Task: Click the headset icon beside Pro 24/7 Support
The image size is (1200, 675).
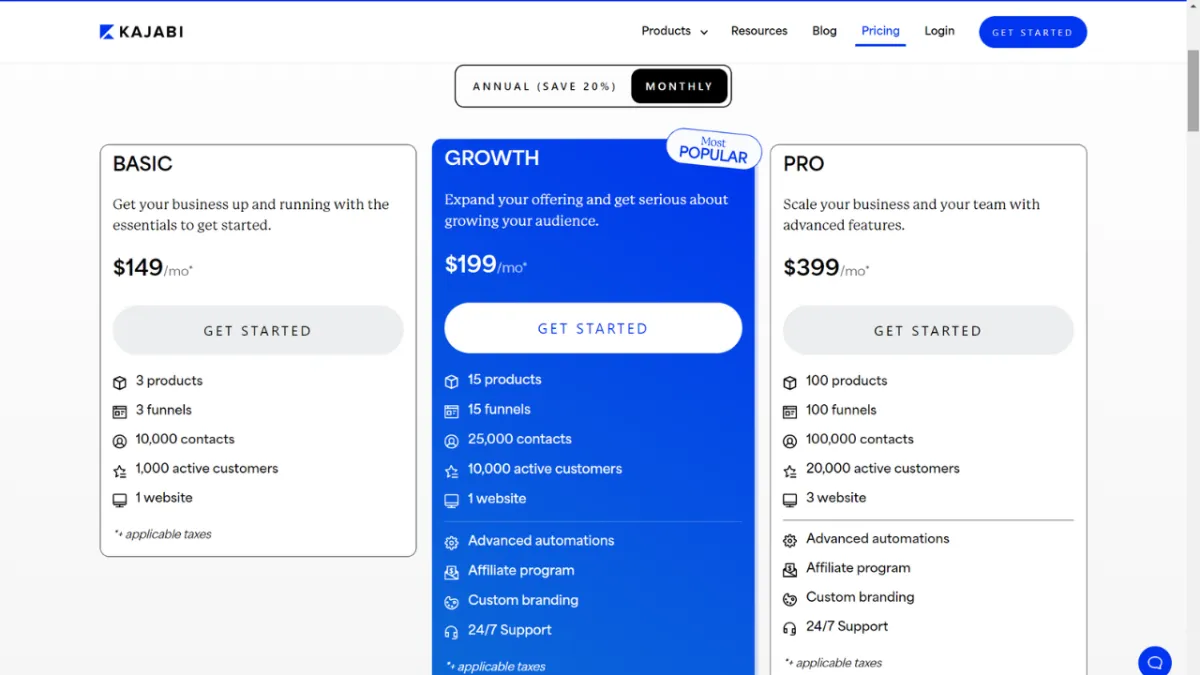Action: 790,627
